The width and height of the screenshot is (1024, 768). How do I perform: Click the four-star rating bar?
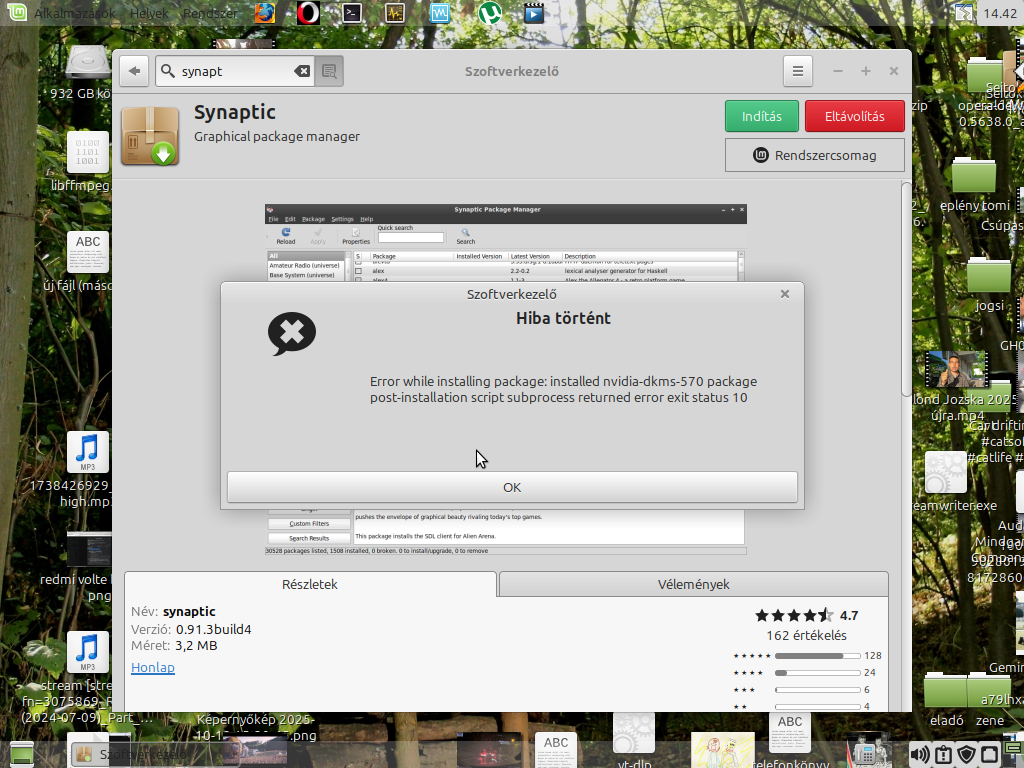click(818, 673)
